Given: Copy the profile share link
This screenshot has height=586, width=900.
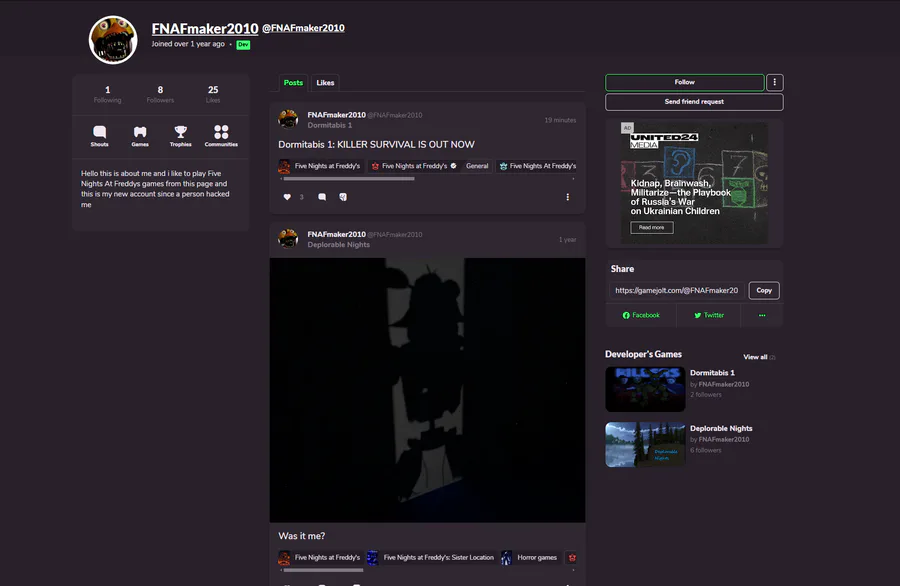Looking at the screenshot, I should (764, 290).
